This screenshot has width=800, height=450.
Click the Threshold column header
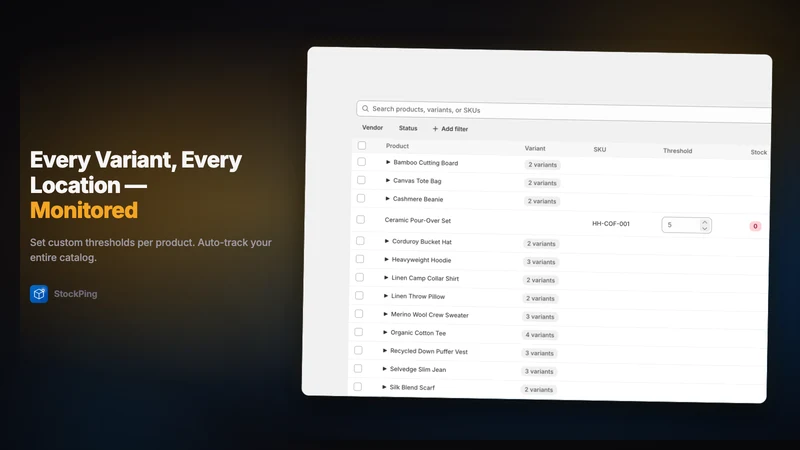click(x=677, y=151)
